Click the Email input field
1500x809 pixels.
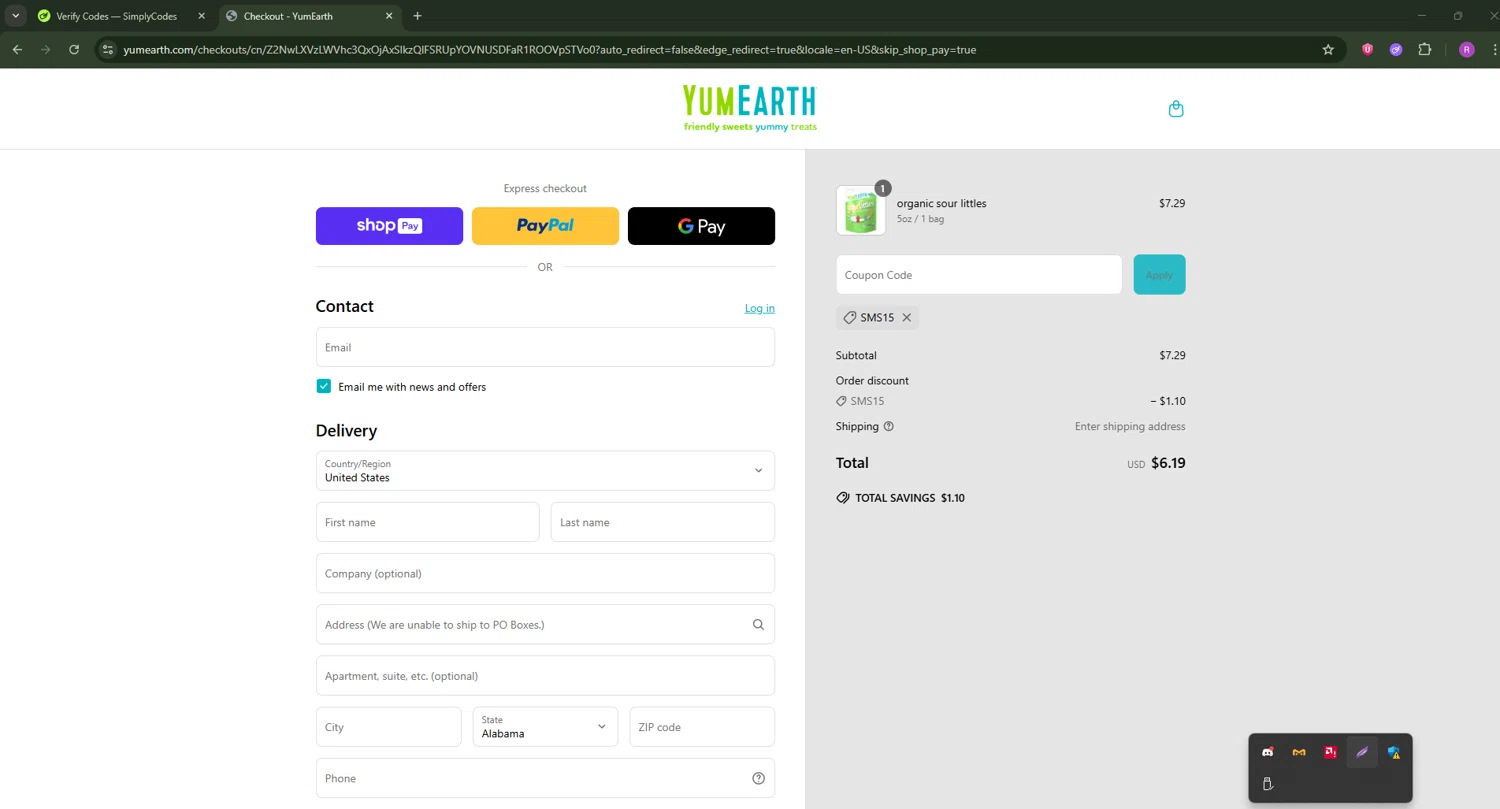tap(545, 347)
